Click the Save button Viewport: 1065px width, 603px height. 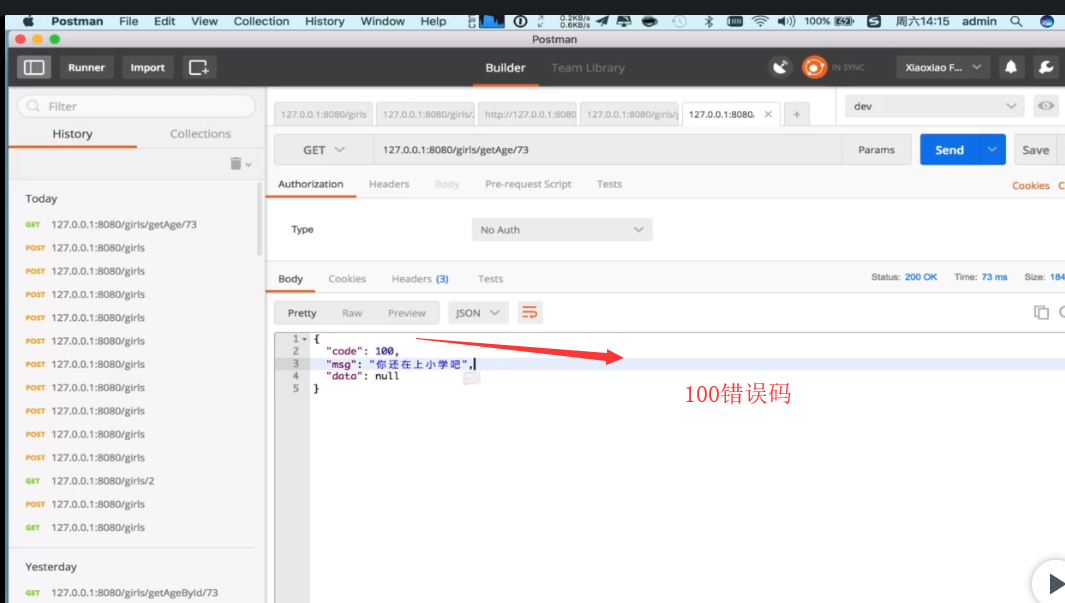1036,149
